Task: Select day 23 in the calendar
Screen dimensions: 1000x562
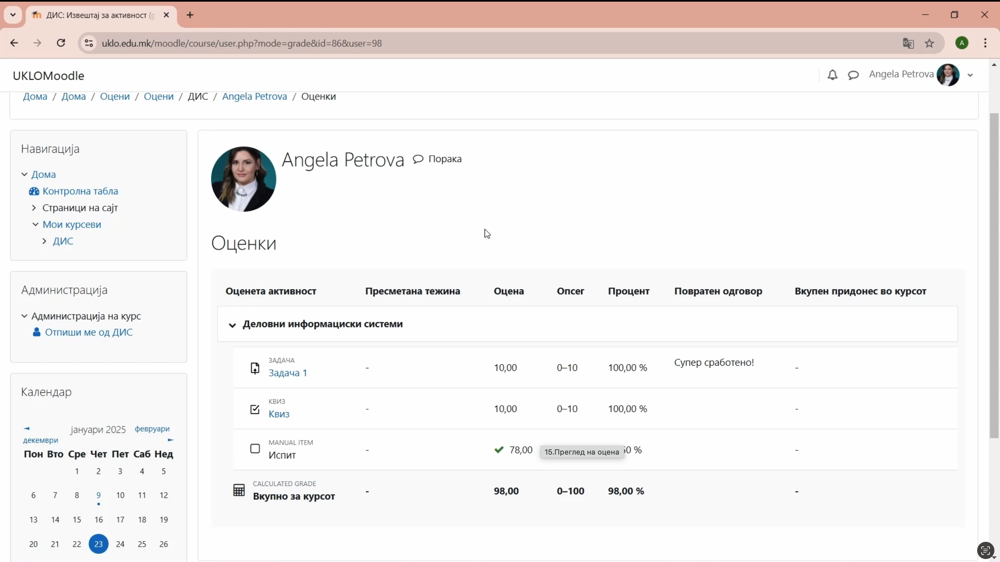Action: pyautogui.click(x=98, y=544)
